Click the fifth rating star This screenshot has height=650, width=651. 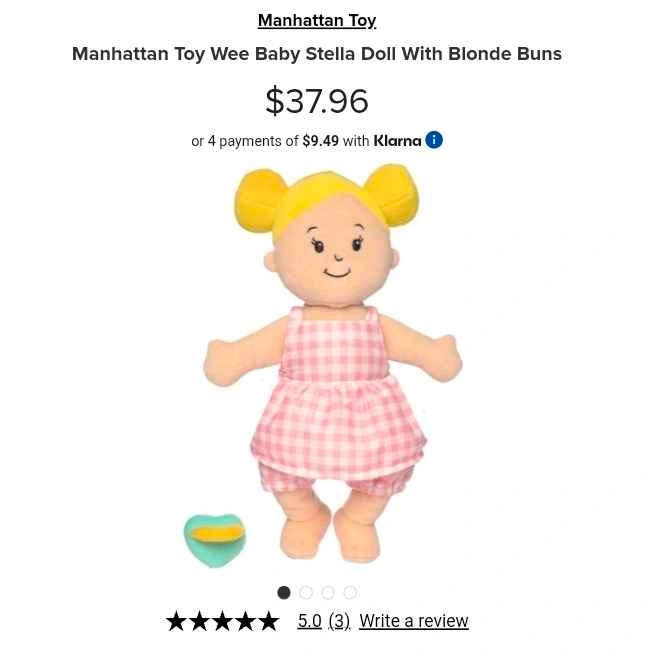pyautogui.click(x=269, y=621)
